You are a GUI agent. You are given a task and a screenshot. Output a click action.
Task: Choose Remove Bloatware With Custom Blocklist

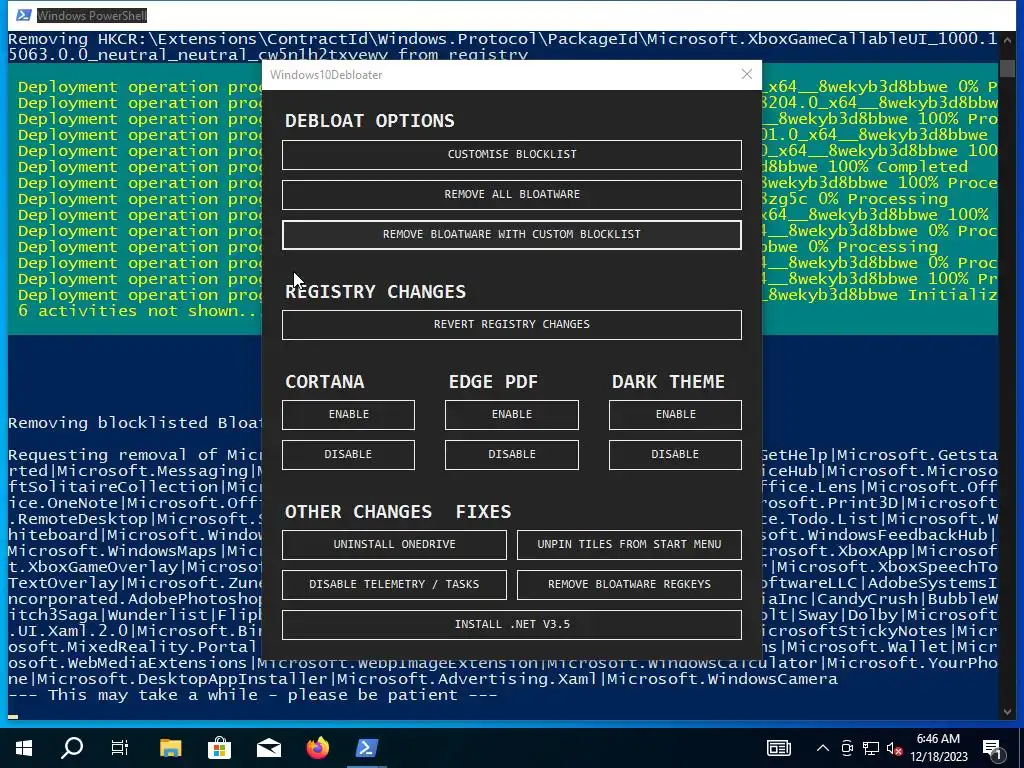click(511, 234)
